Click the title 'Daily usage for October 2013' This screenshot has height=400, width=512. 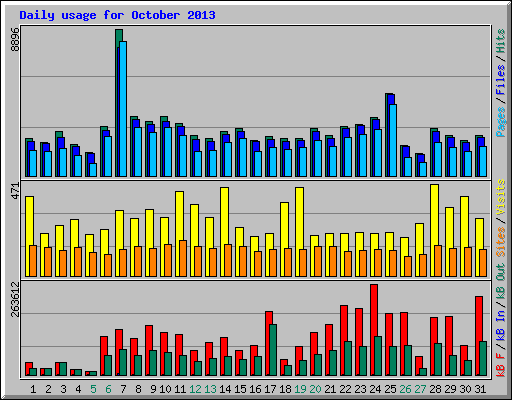[x=117, y=15]
